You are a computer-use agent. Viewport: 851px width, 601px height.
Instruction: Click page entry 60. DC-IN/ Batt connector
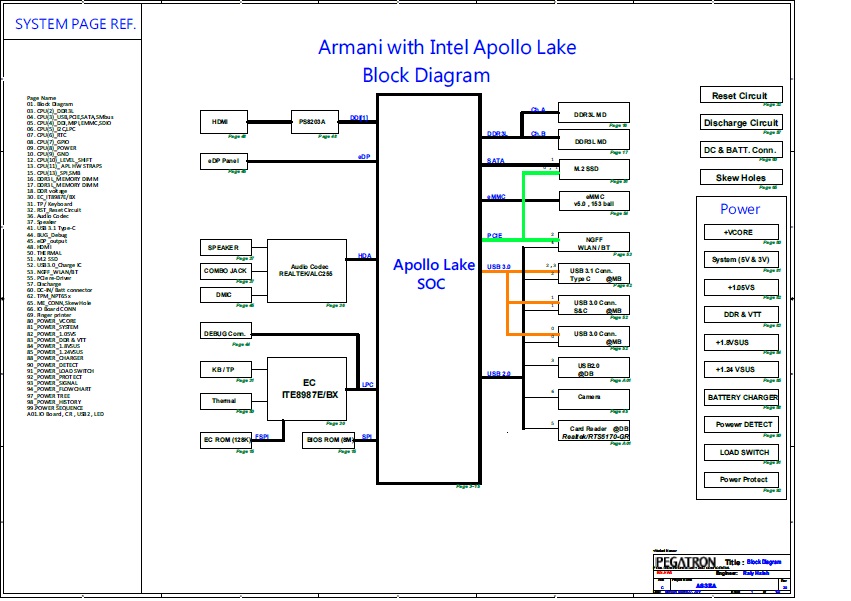[x=59, y=290]
